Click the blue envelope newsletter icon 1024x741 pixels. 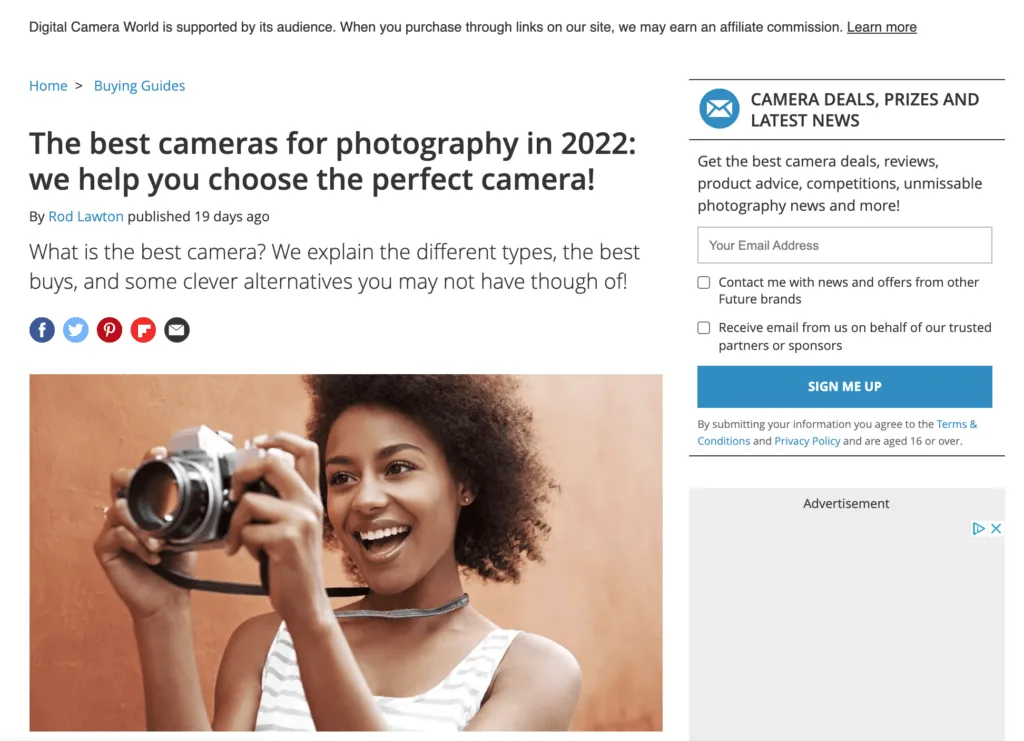click(x=718, y=109)
